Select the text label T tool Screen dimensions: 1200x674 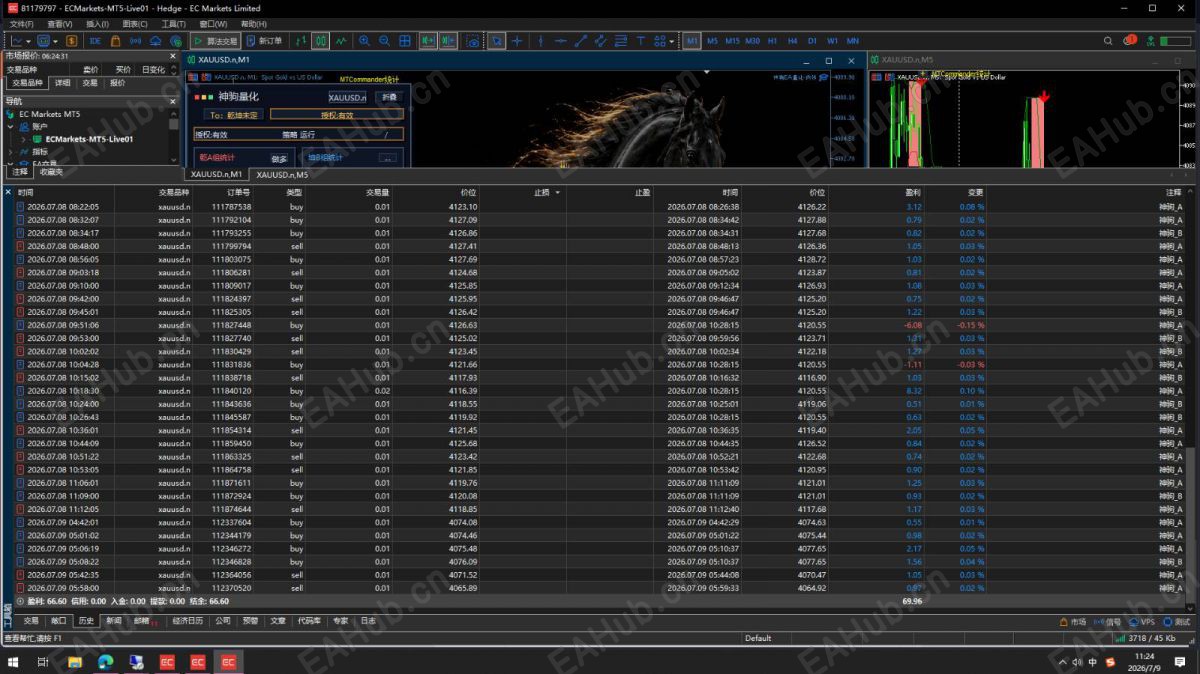point(641,41)
